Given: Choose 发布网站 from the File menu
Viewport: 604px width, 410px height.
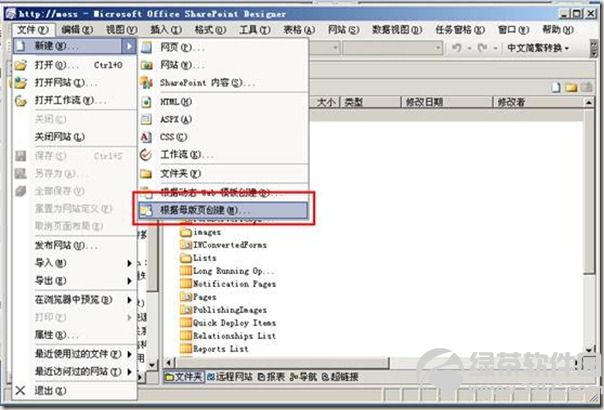Looking at the screenshot, I should 65,245.
